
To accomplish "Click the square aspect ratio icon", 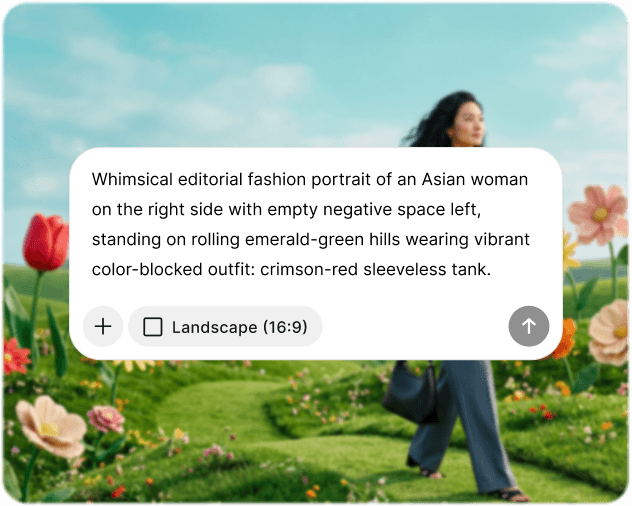I will click(153, 327).
